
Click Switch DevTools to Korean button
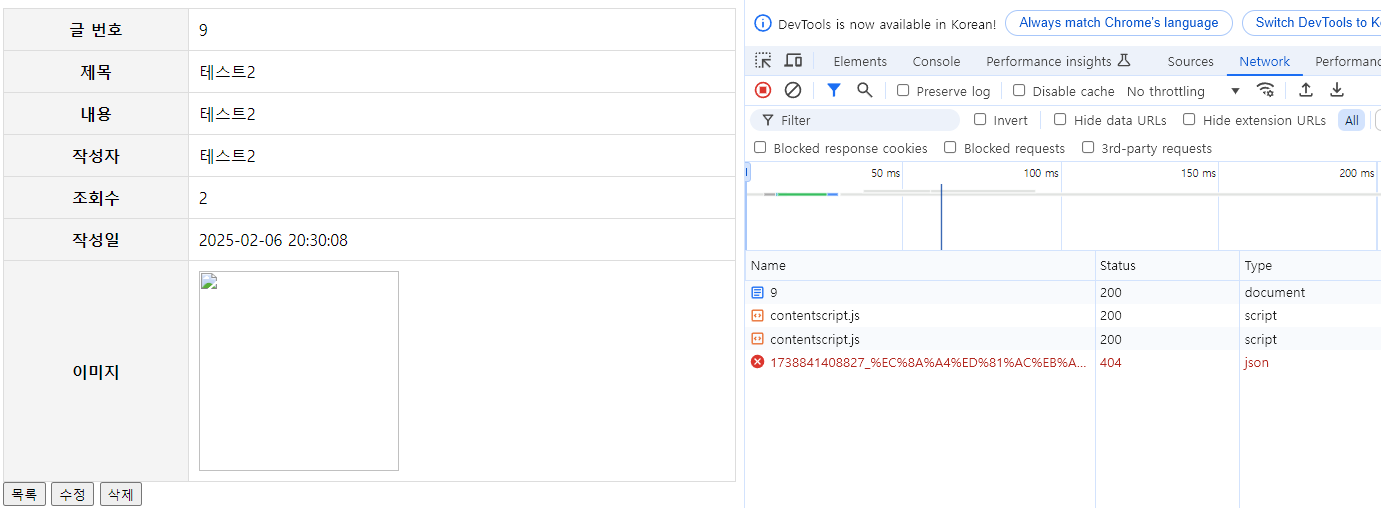pyautogui.click(x=1312, y=23)
